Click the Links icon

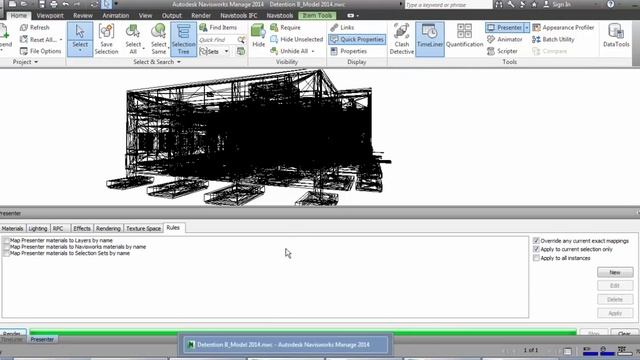[334, 27]
